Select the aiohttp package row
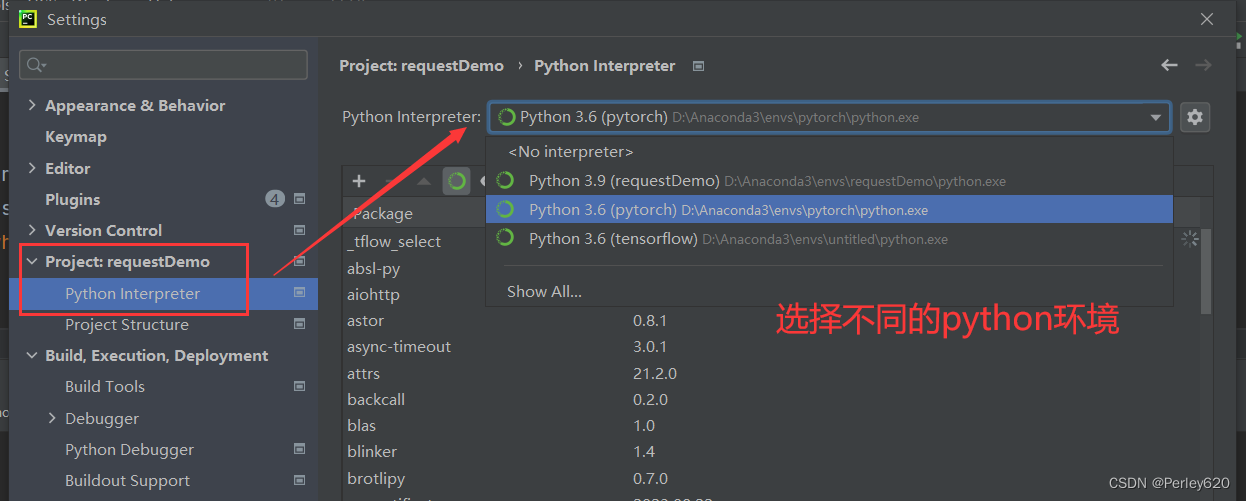This screenshot has height=501, width=1246. [x=372, y=294]
